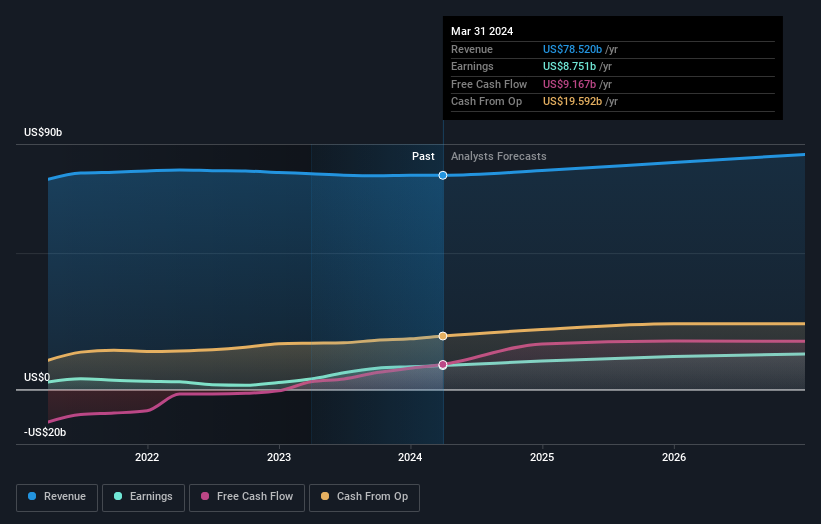Click the US$8.751b earnings value

pos(569,66)
